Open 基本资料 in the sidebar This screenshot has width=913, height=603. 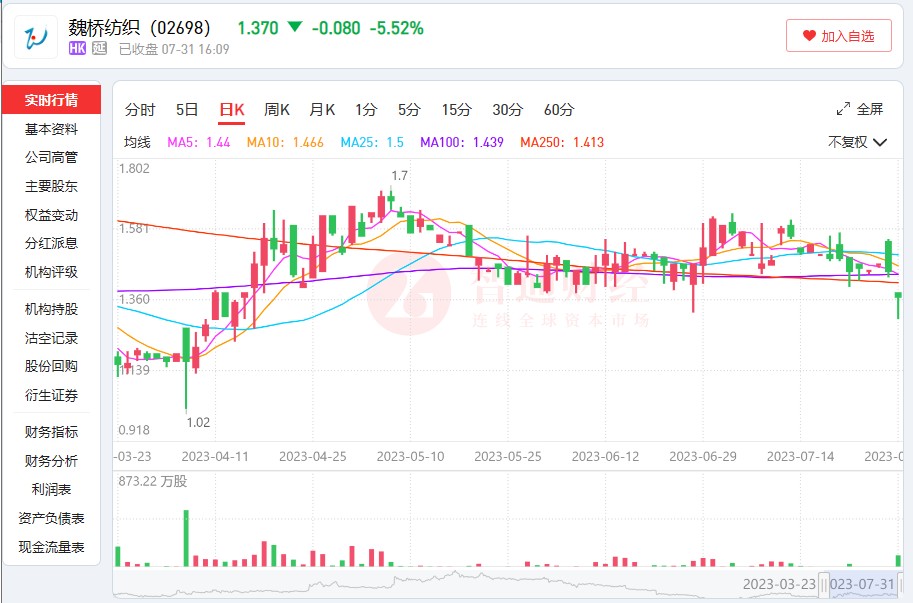tap(51, 129)
